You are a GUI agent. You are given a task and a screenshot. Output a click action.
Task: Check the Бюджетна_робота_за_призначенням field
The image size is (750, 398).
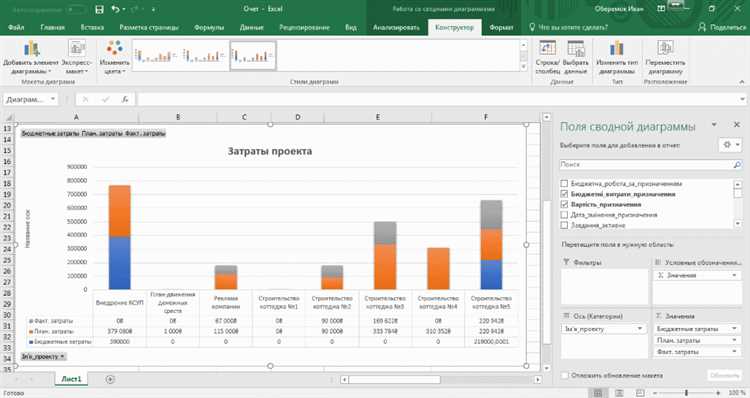coord(564,184)
